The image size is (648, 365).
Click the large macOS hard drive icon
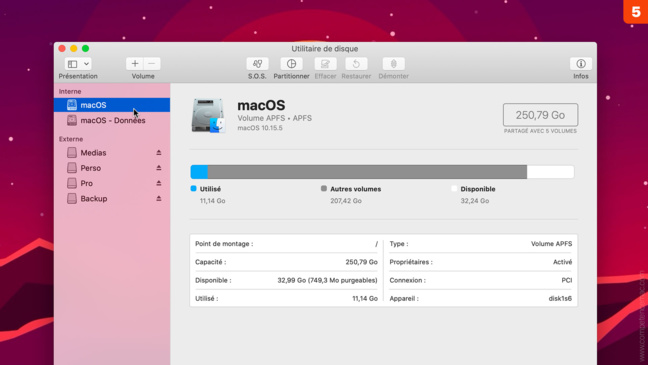208,116
